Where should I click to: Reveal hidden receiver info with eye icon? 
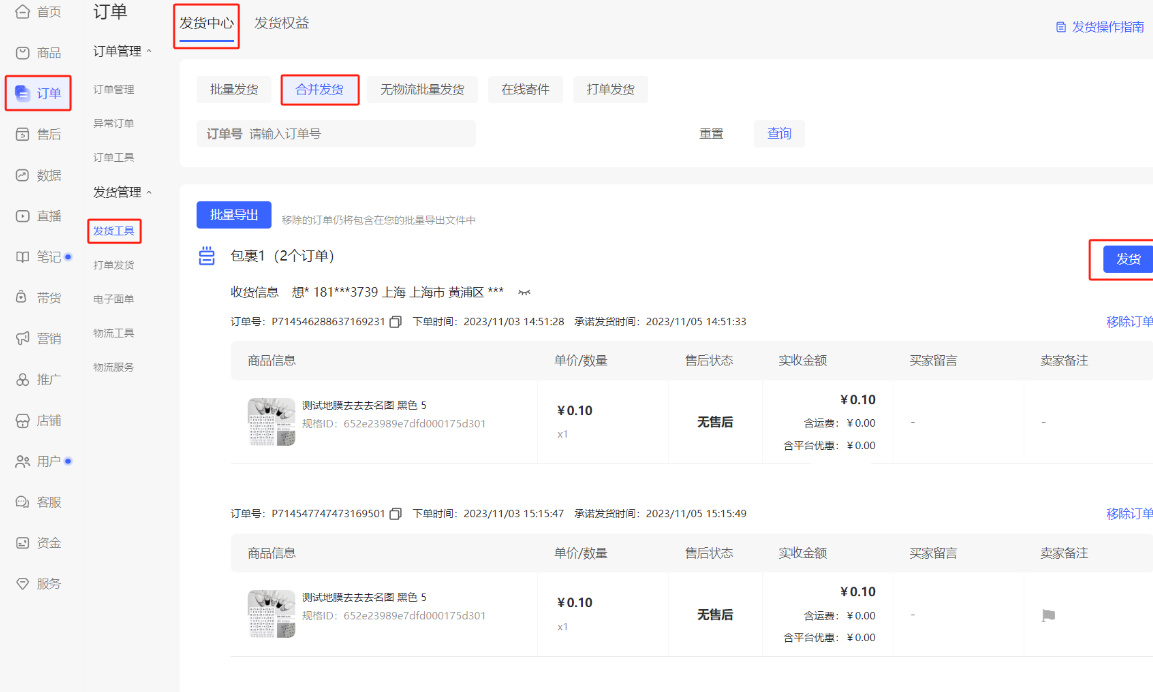pyautogui.click(x=524, y=293)
